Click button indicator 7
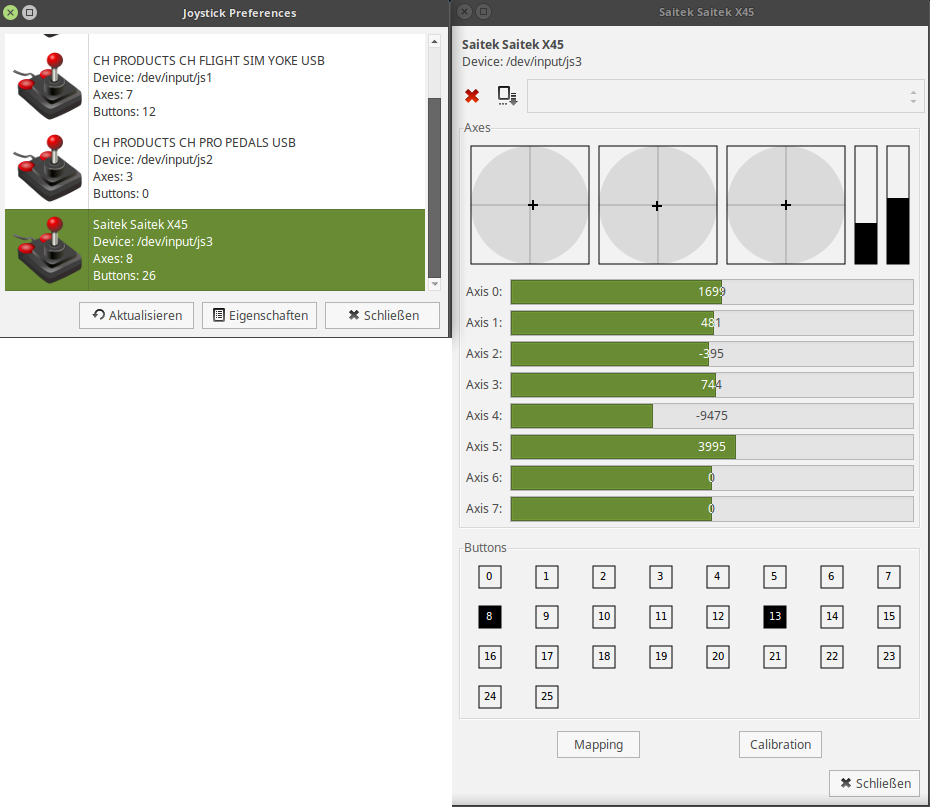Image resolution: width=930 pixels, height=807 pixels. pyautogui.click(x=888, y=576)
